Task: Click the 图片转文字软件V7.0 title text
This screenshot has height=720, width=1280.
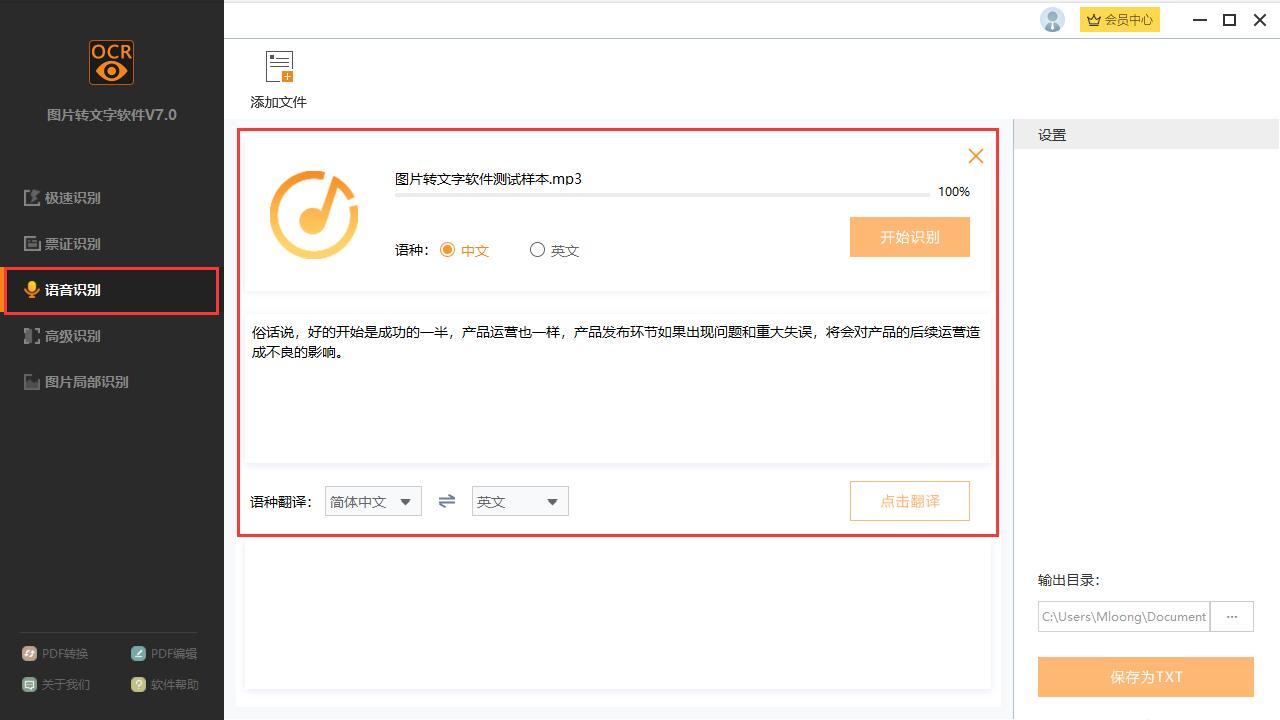Action: pyautogui.click(x=112, y=115)
